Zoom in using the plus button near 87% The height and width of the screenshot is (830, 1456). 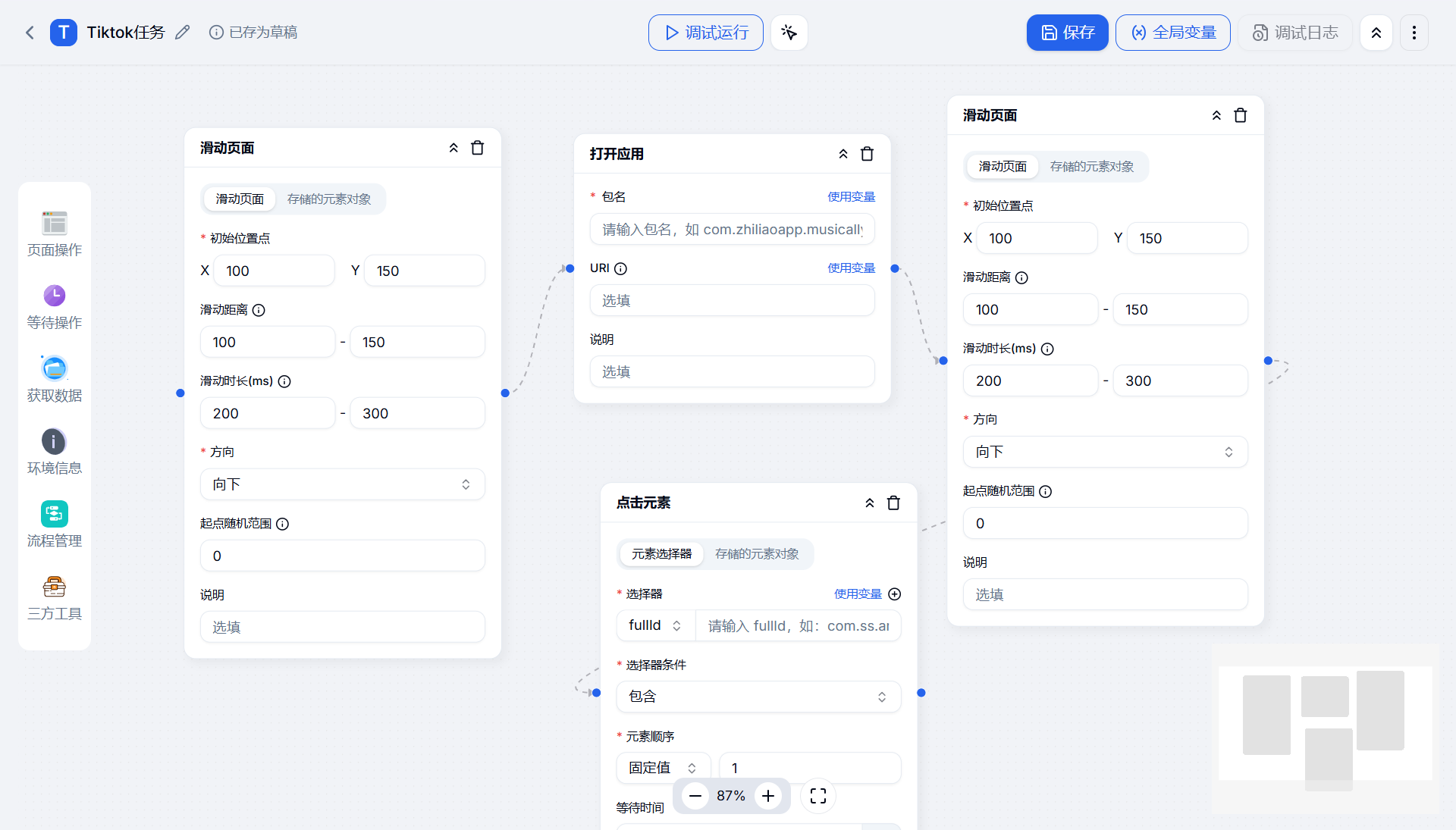coord(767,796)
